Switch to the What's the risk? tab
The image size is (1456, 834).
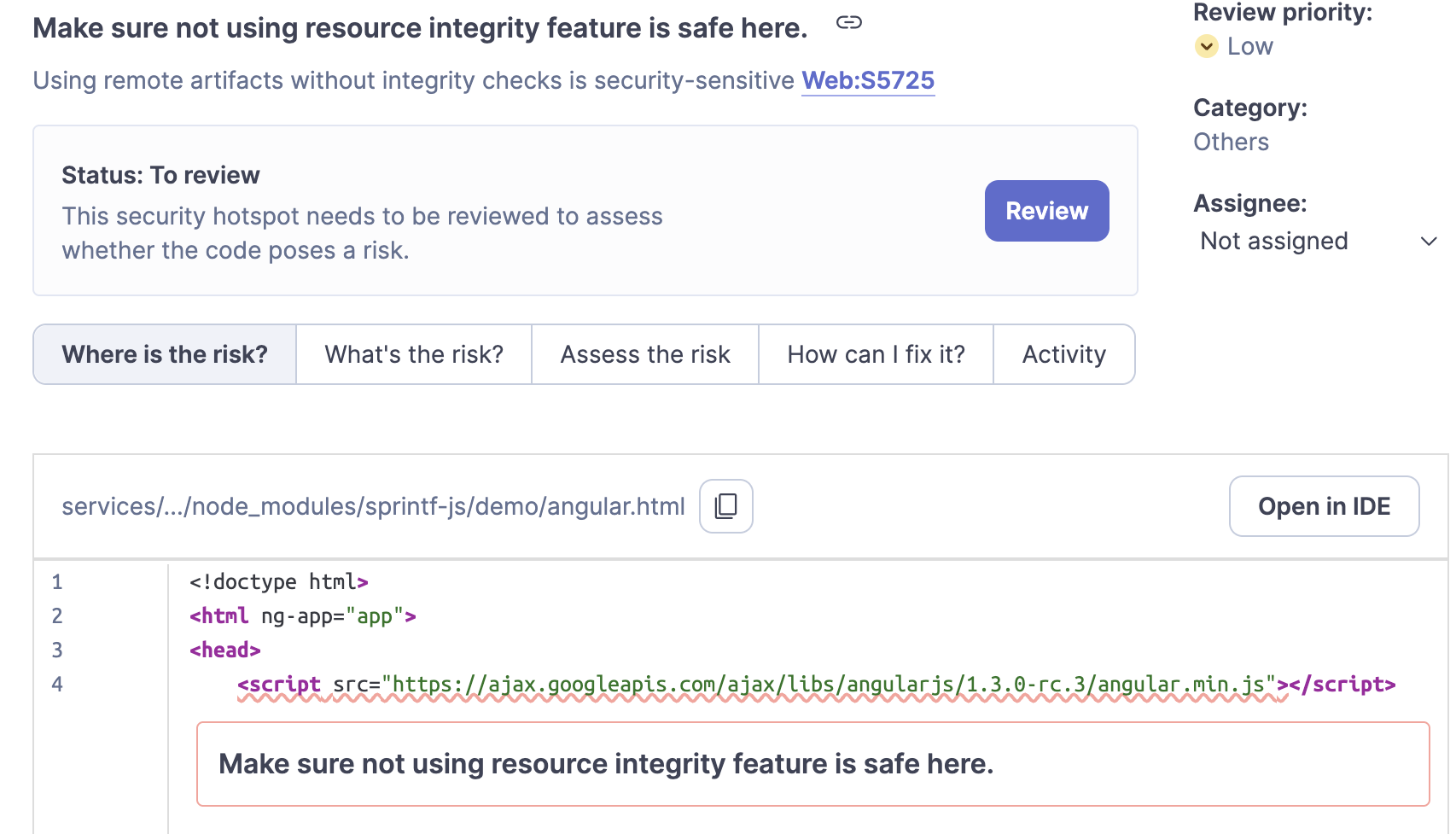[x=414, y=354]
